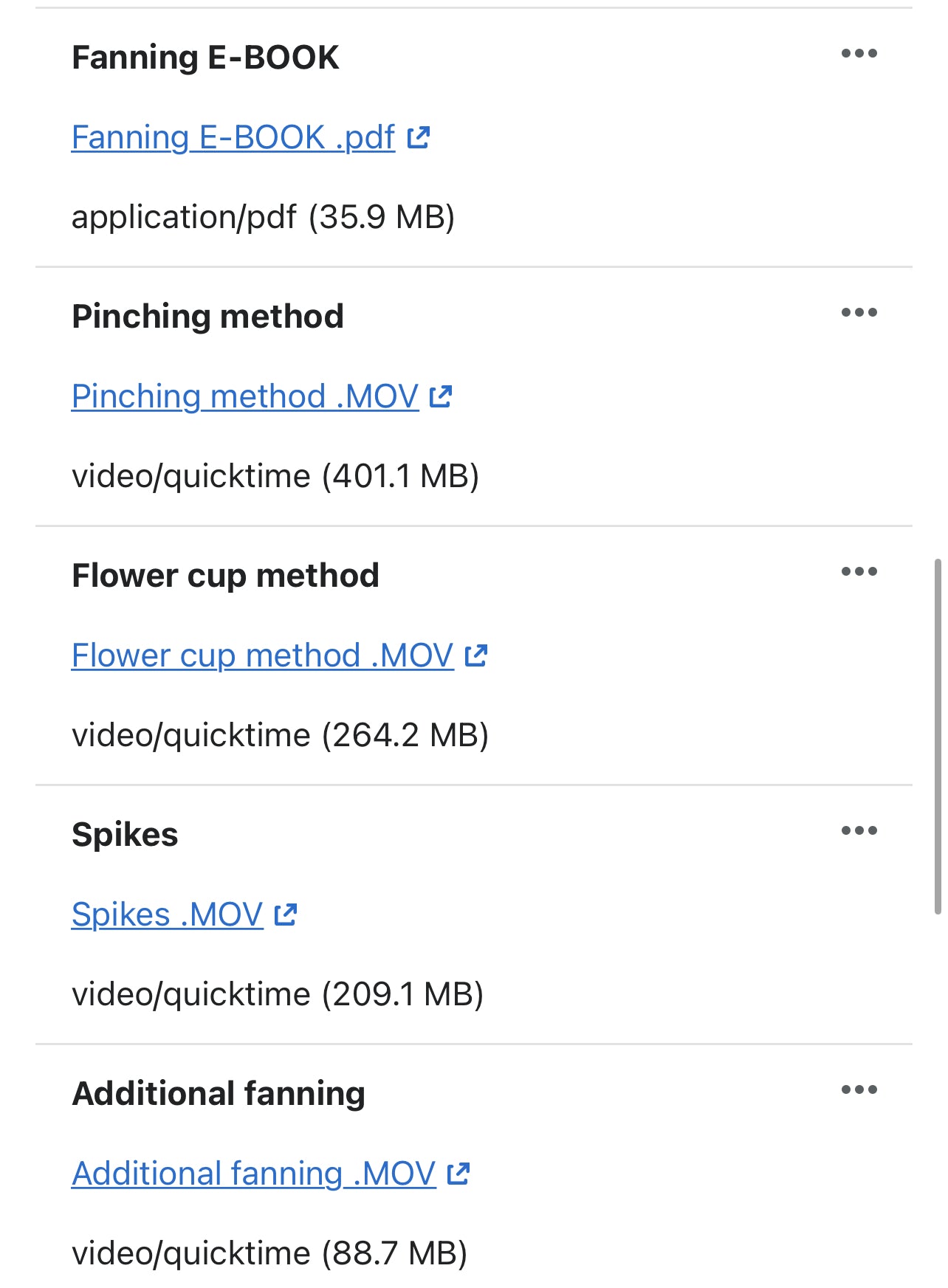The height and width of the screenshot is (1288, 948).
Task: Show the three-dot menu for Additional fanning
Action: coord(859,1090)
